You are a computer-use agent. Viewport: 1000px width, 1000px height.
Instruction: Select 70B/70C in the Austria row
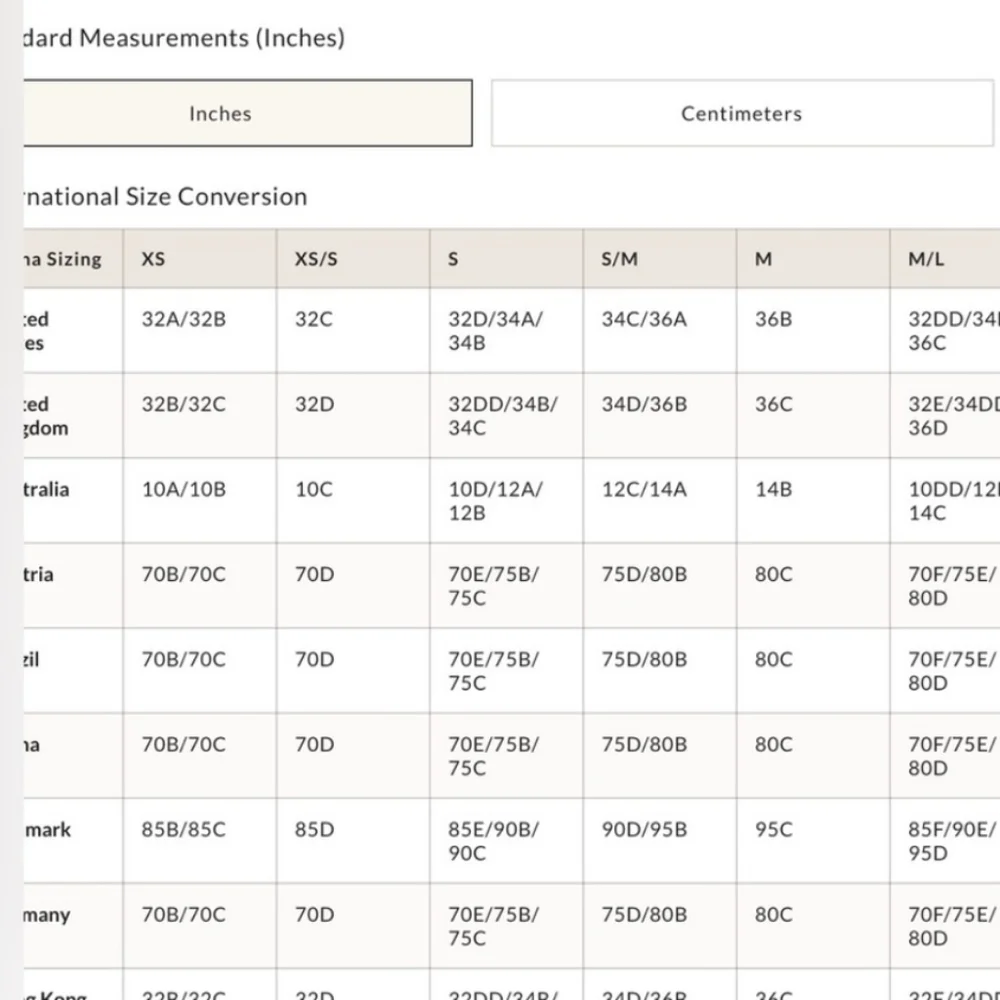click(x=200, y=585)
